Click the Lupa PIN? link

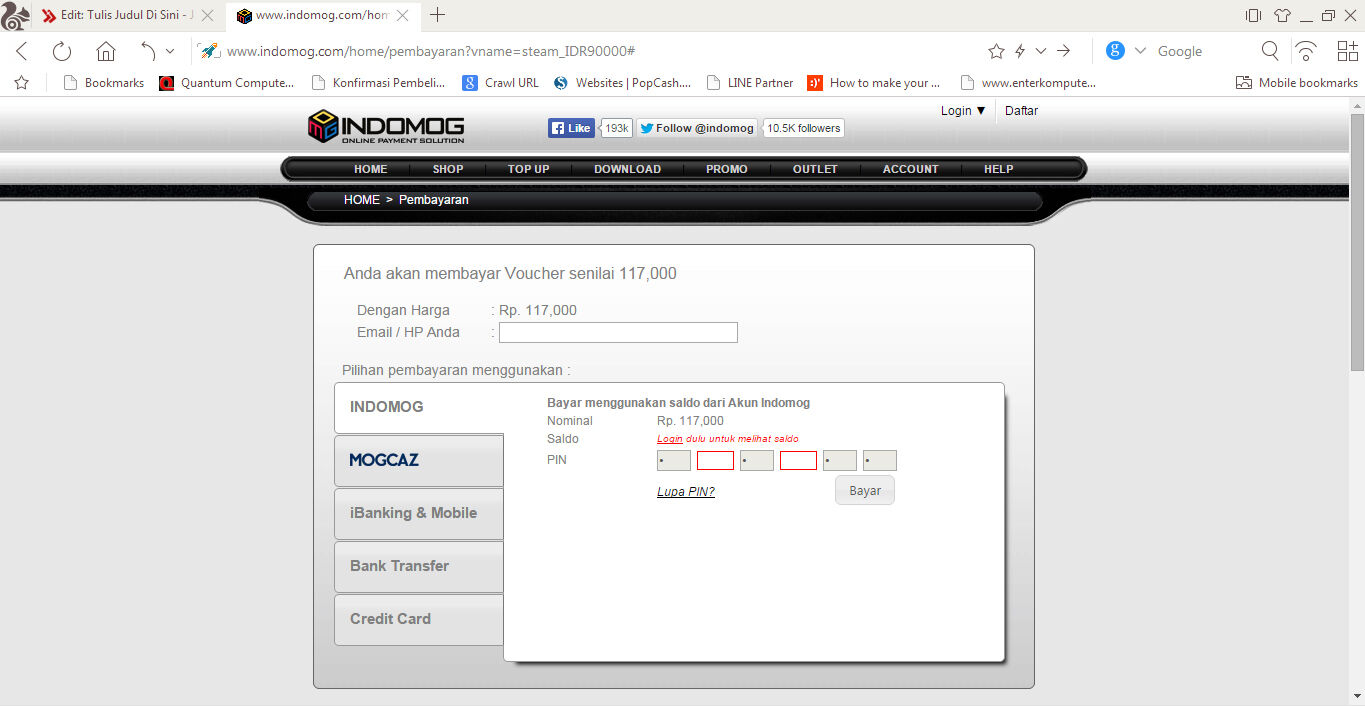685,491
